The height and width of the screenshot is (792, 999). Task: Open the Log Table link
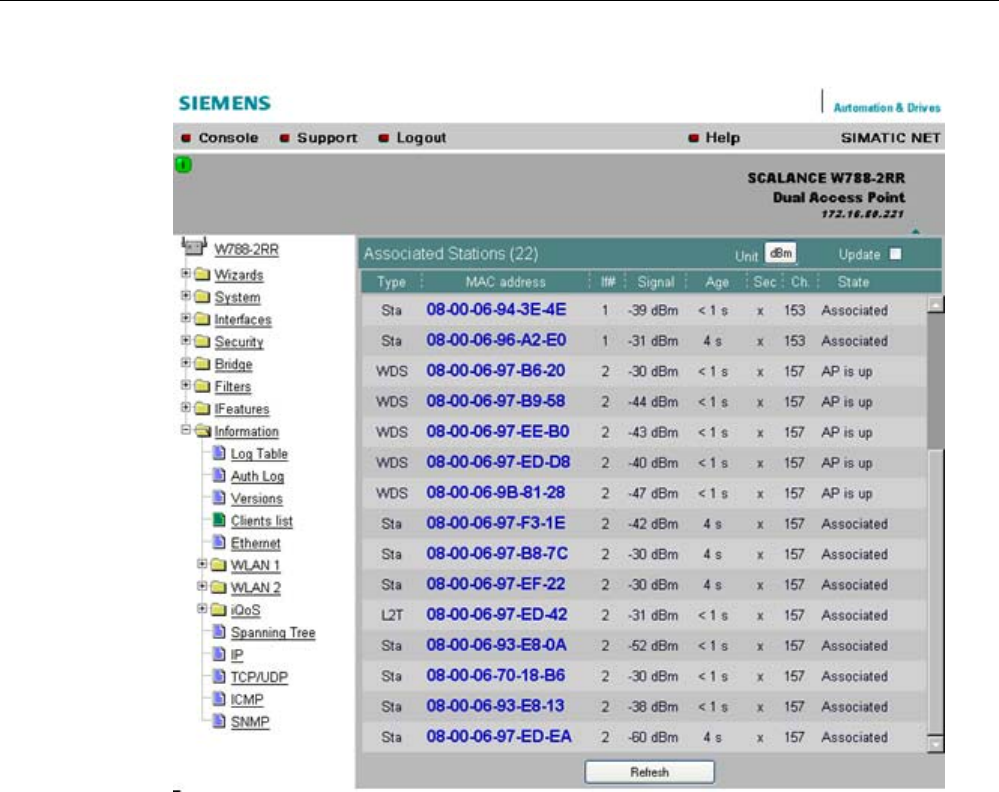[x=259, y=454]
